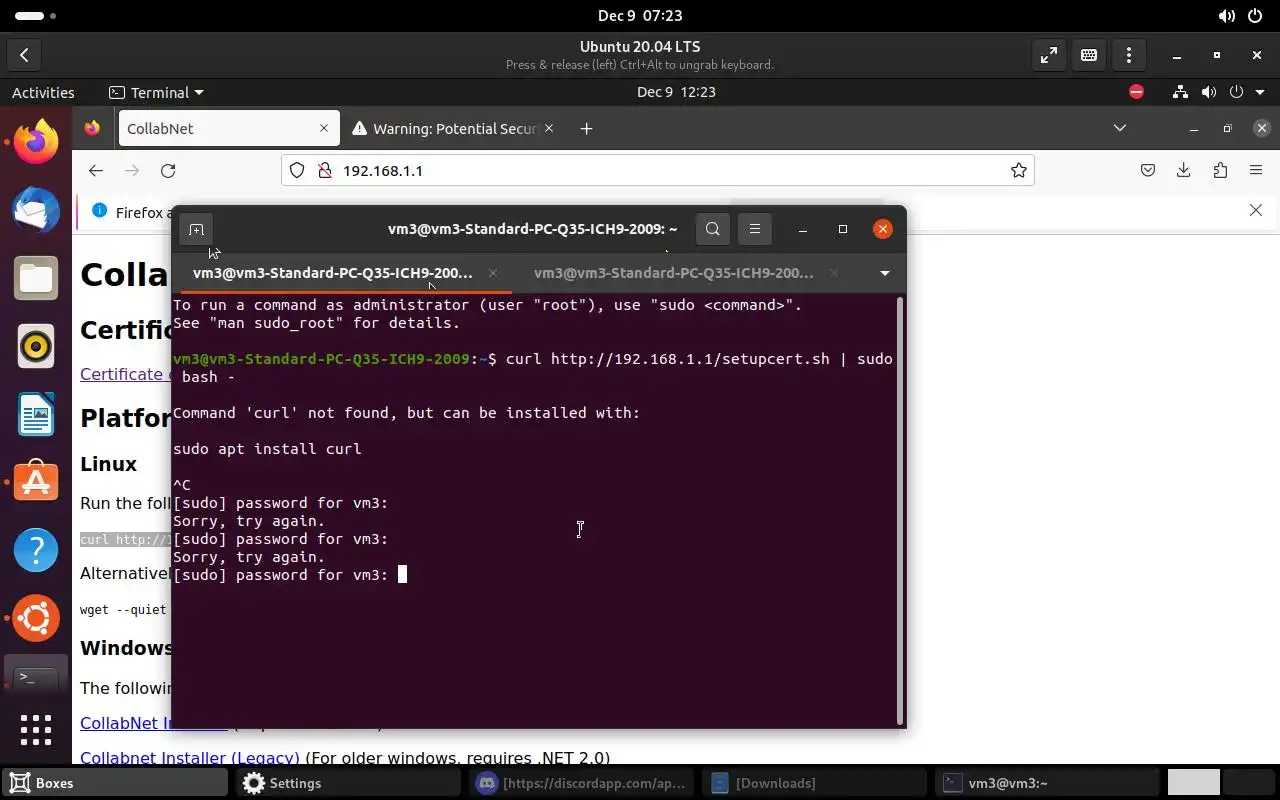Screen dimensions: 1280x800
Task: Go back in Boxes header bar
Action: tap(24, 56)
